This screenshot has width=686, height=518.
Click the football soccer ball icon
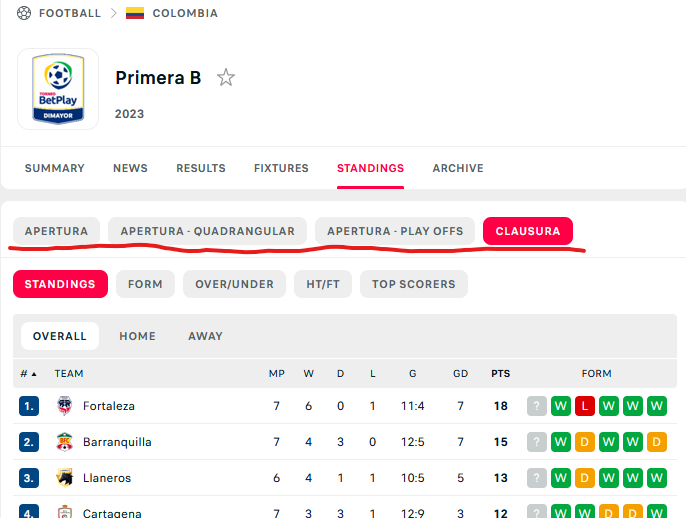[24, 13]
